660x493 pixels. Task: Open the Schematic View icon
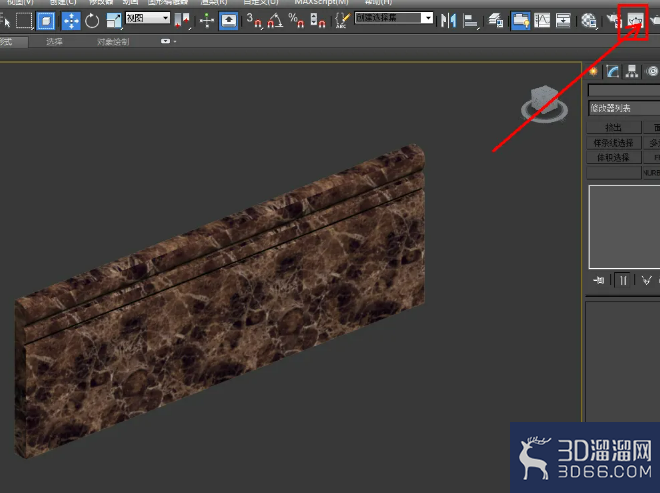(x=563, y=20)
